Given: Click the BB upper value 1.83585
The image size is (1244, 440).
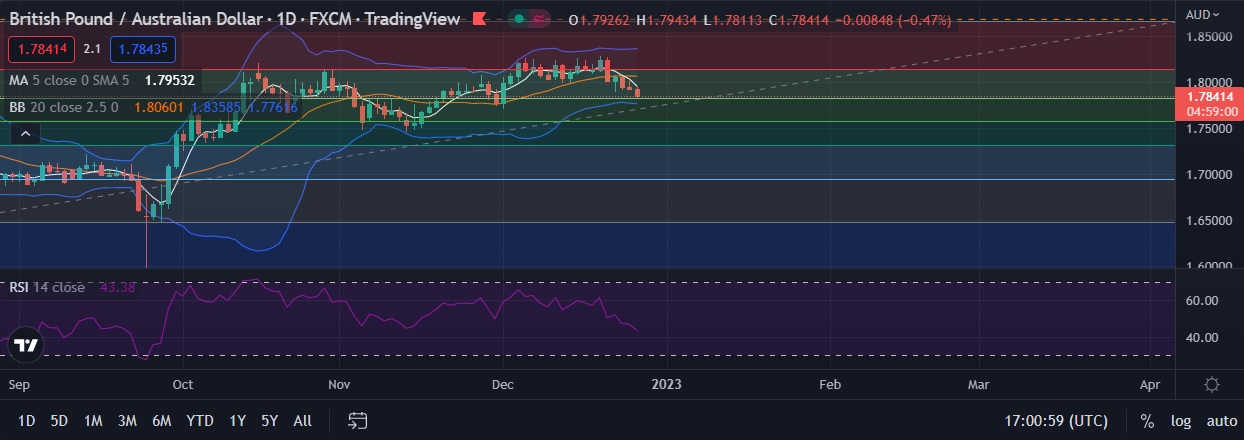Looking at the screenshot, I should click(x=214, y=107).
